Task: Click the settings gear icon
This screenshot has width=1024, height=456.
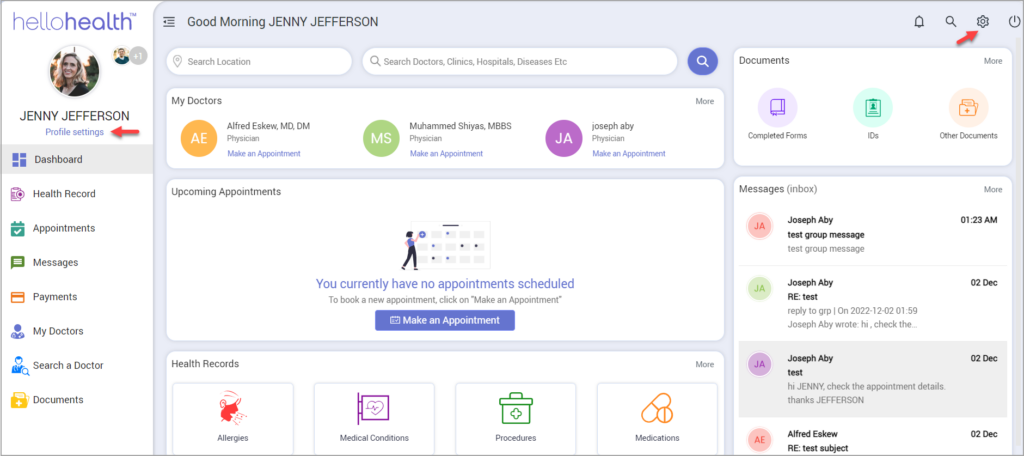Action: (x=982, y=22)
